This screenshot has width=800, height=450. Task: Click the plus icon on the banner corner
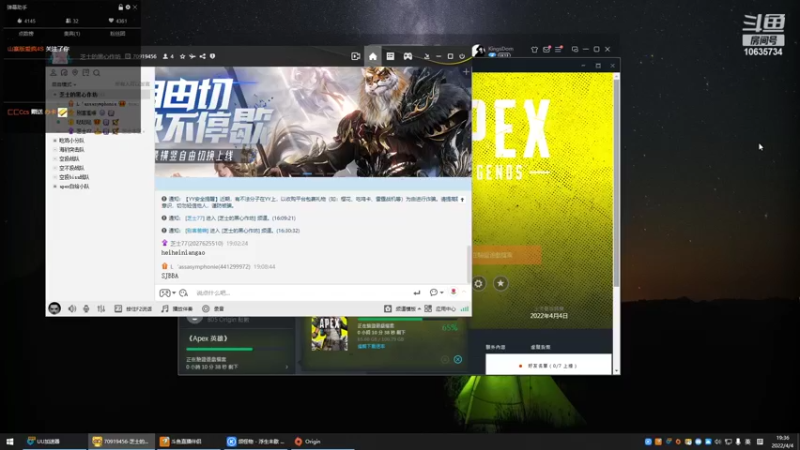click(x=465, y=72)
